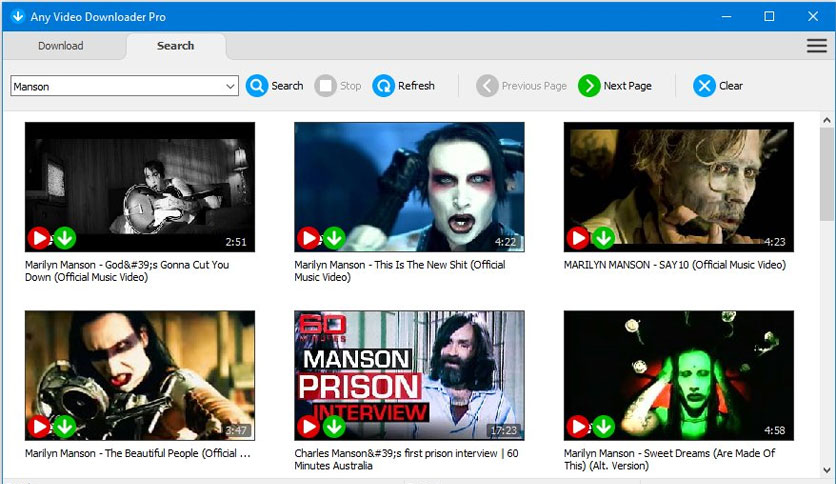836x484 pixels.
Task: Click the Refresh icon in toolbar
Action: pos(383,86)
